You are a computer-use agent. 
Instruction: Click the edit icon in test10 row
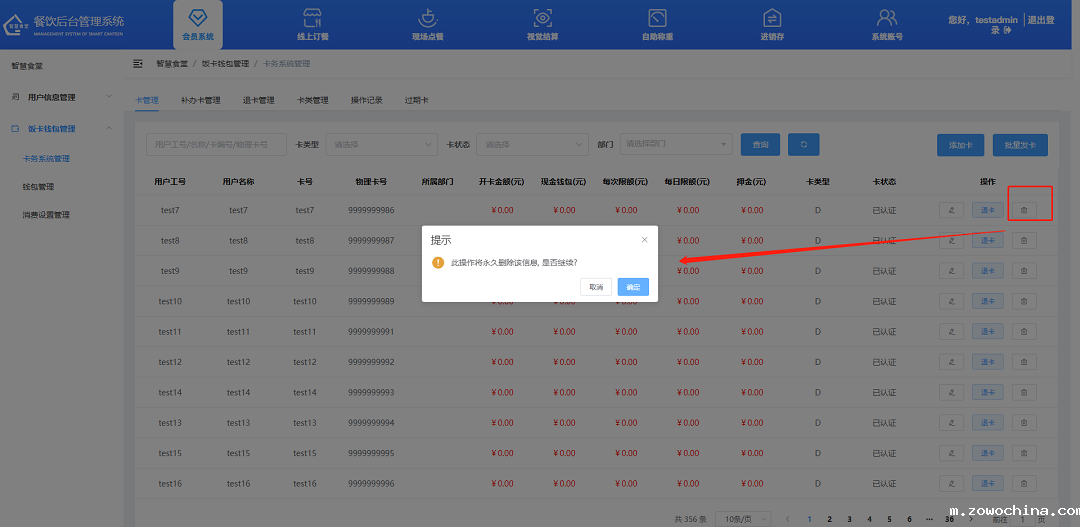click(x=951, y=301)
